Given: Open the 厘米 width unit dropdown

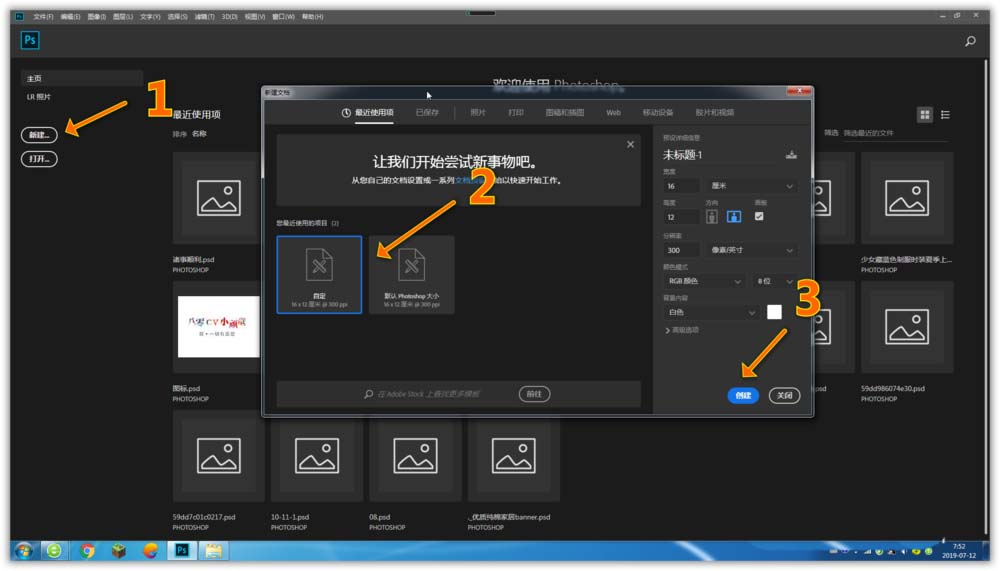Looking at the screenshot, I should 751,186.
